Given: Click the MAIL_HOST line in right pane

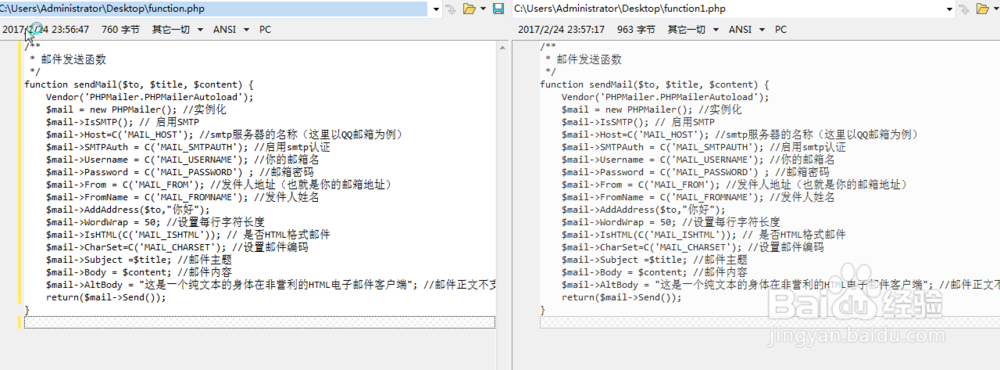Looking at the screenshot, I should (x=740, y=135).
